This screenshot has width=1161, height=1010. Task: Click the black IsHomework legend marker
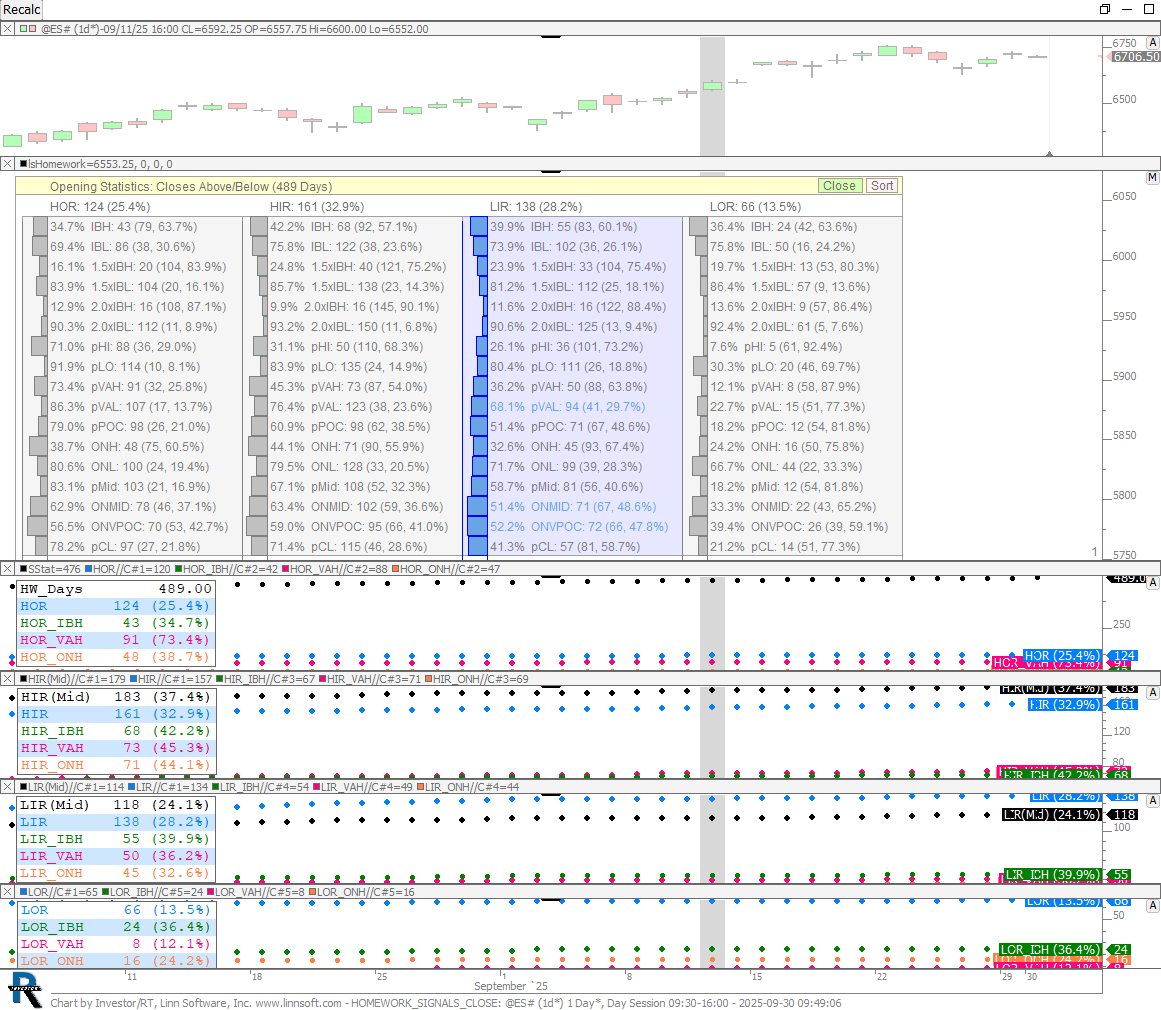23,164
